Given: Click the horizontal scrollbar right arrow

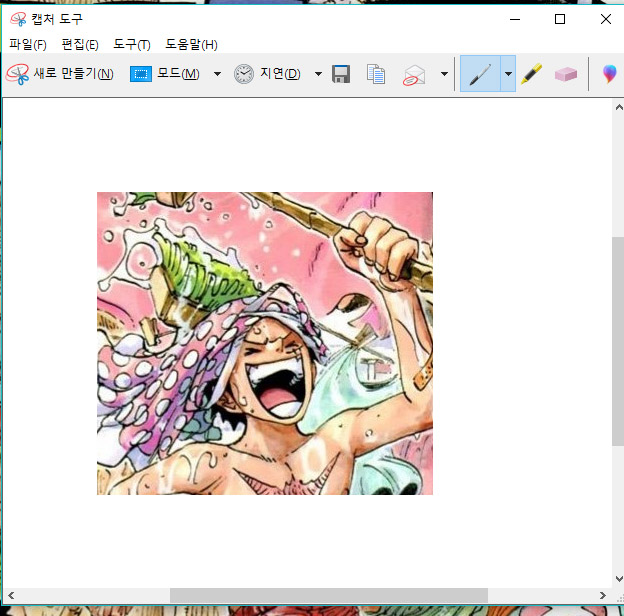Looking at the screenshot, I should tap(603, 596).
